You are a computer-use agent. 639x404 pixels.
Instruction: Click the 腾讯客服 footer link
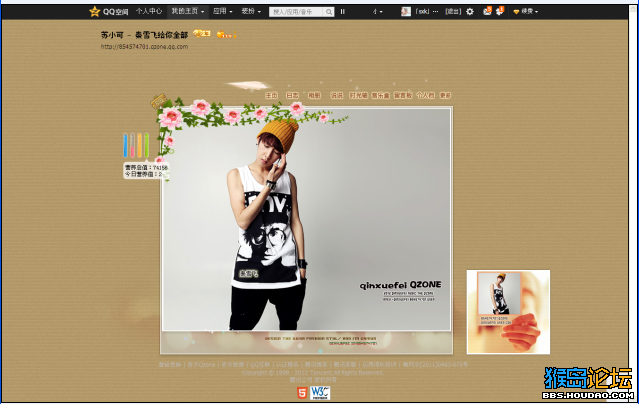click(x=345, y=364)
